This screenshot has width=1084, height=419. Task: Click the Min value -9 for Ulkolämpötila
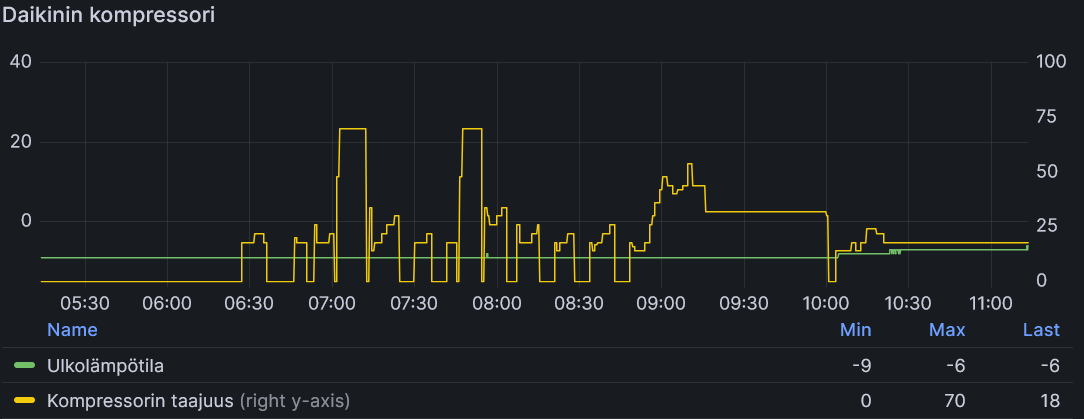(862, 366)
